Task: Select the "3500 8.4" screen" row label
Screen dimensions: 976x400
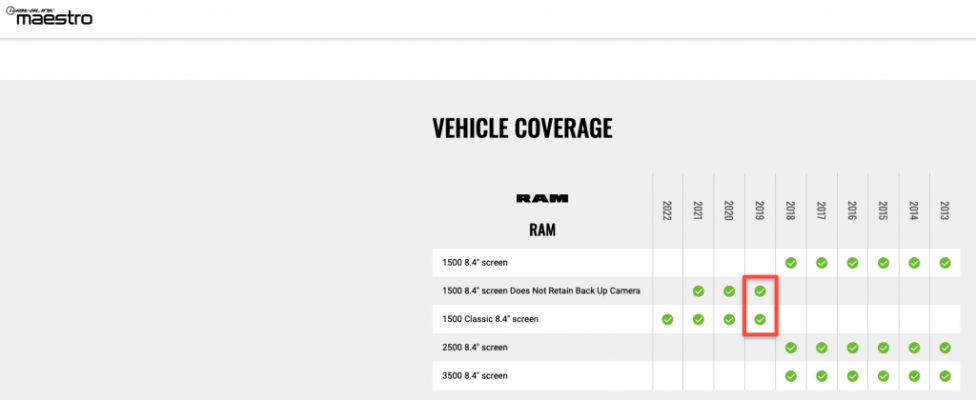Action: coord(475,376)
